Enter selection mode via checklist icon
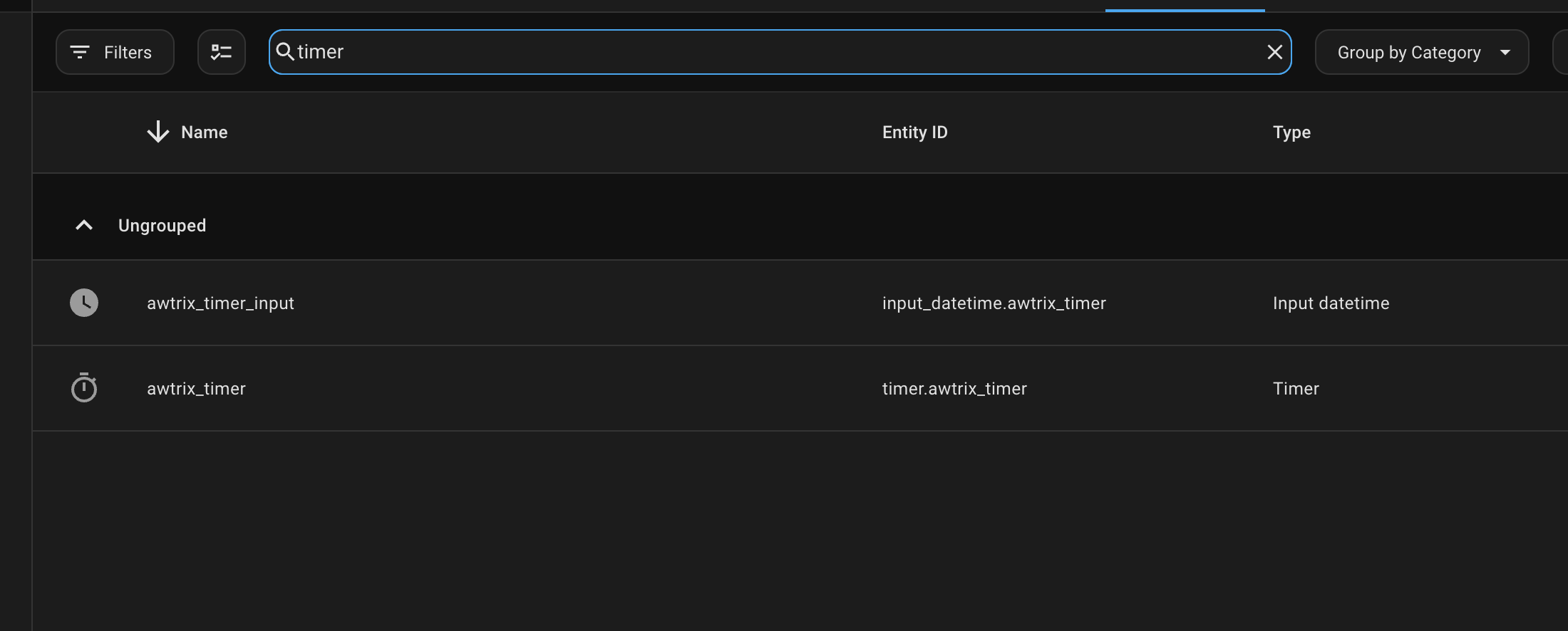 [x=222, y=52]
